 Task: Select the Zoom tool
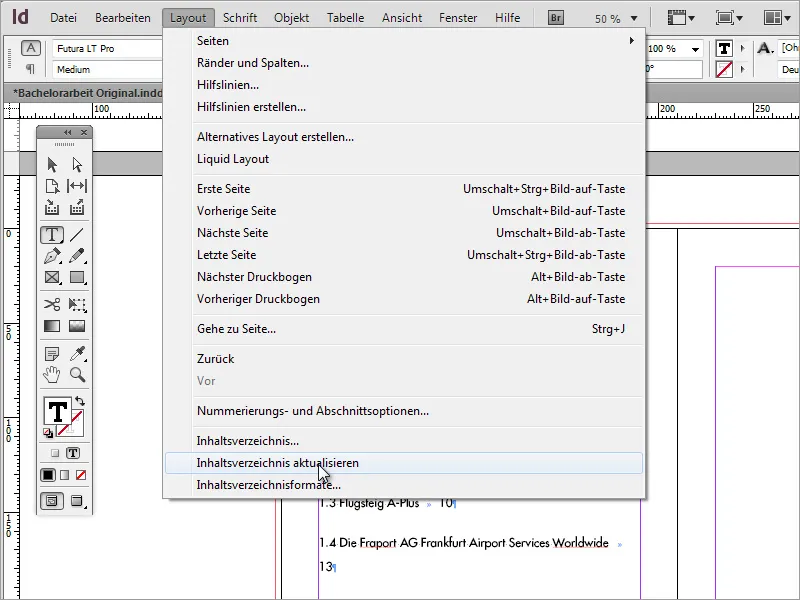[77, 374]
